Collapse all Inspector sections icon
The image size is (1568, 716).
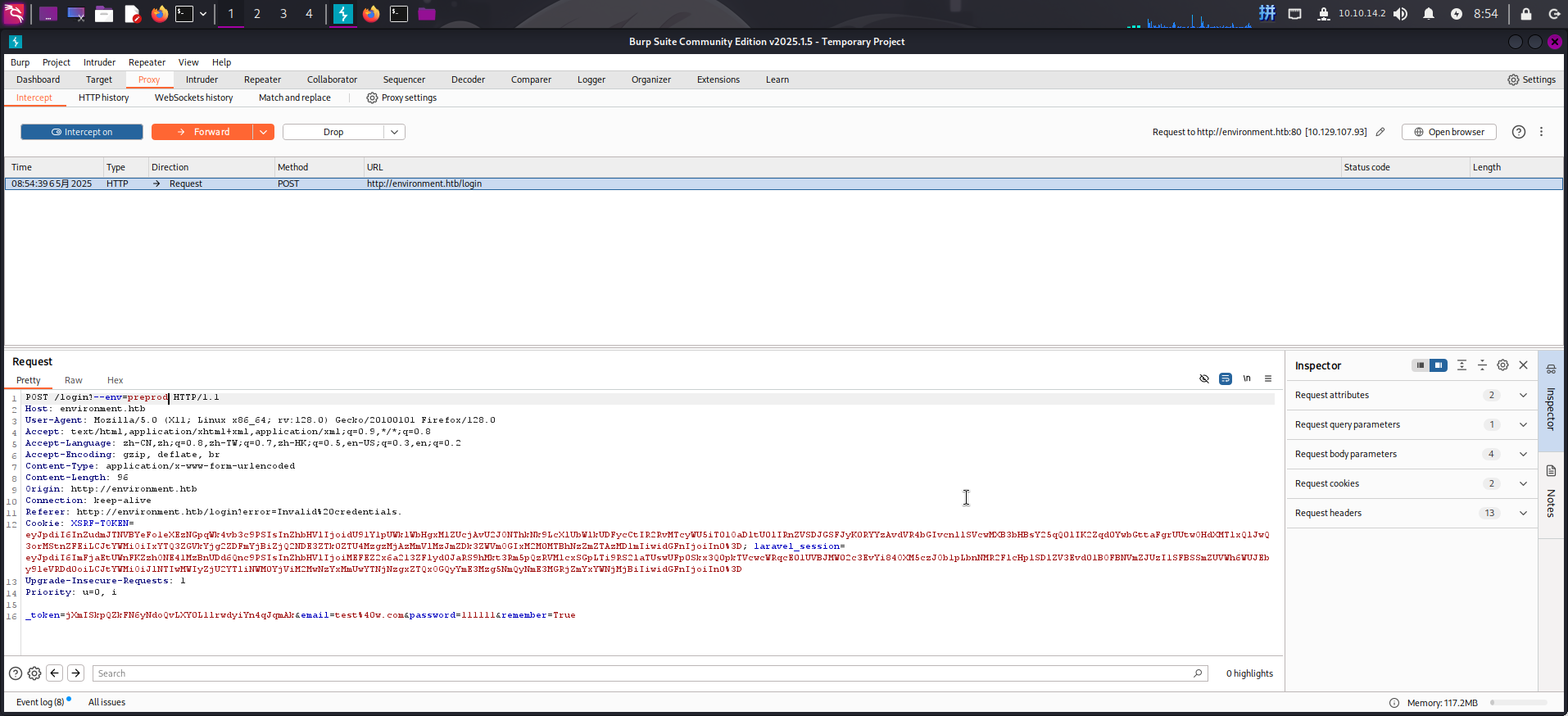click(1482, 365)
